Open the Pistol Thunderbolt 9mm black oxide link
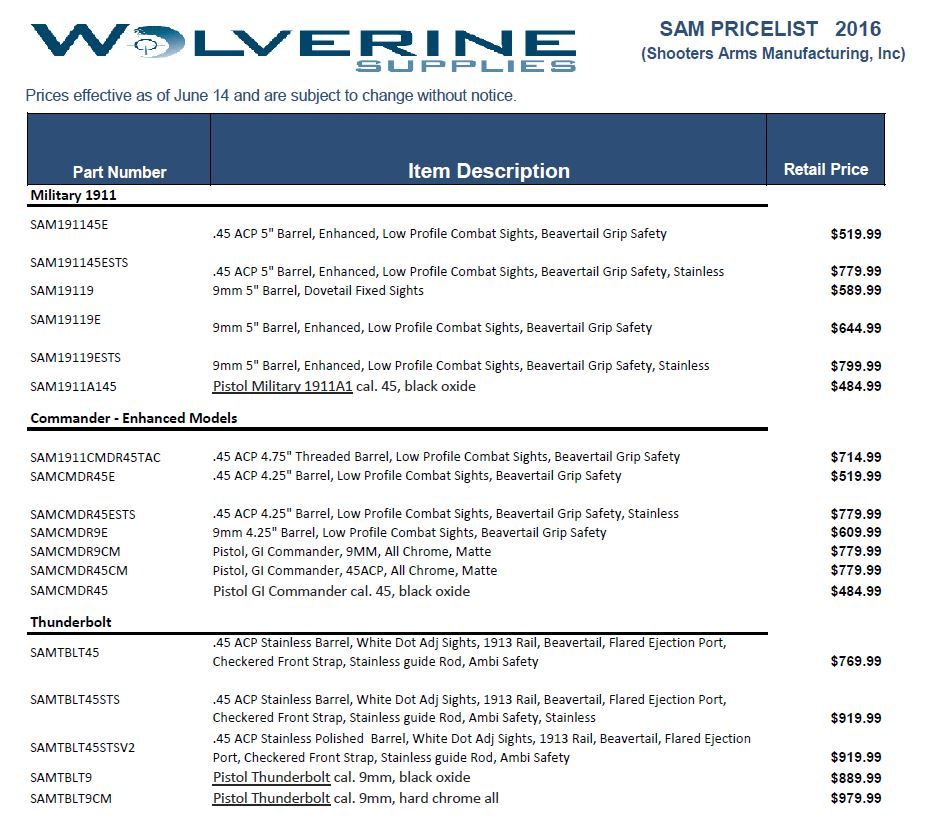This screenshot has height=820, width=929. (271, 777)
